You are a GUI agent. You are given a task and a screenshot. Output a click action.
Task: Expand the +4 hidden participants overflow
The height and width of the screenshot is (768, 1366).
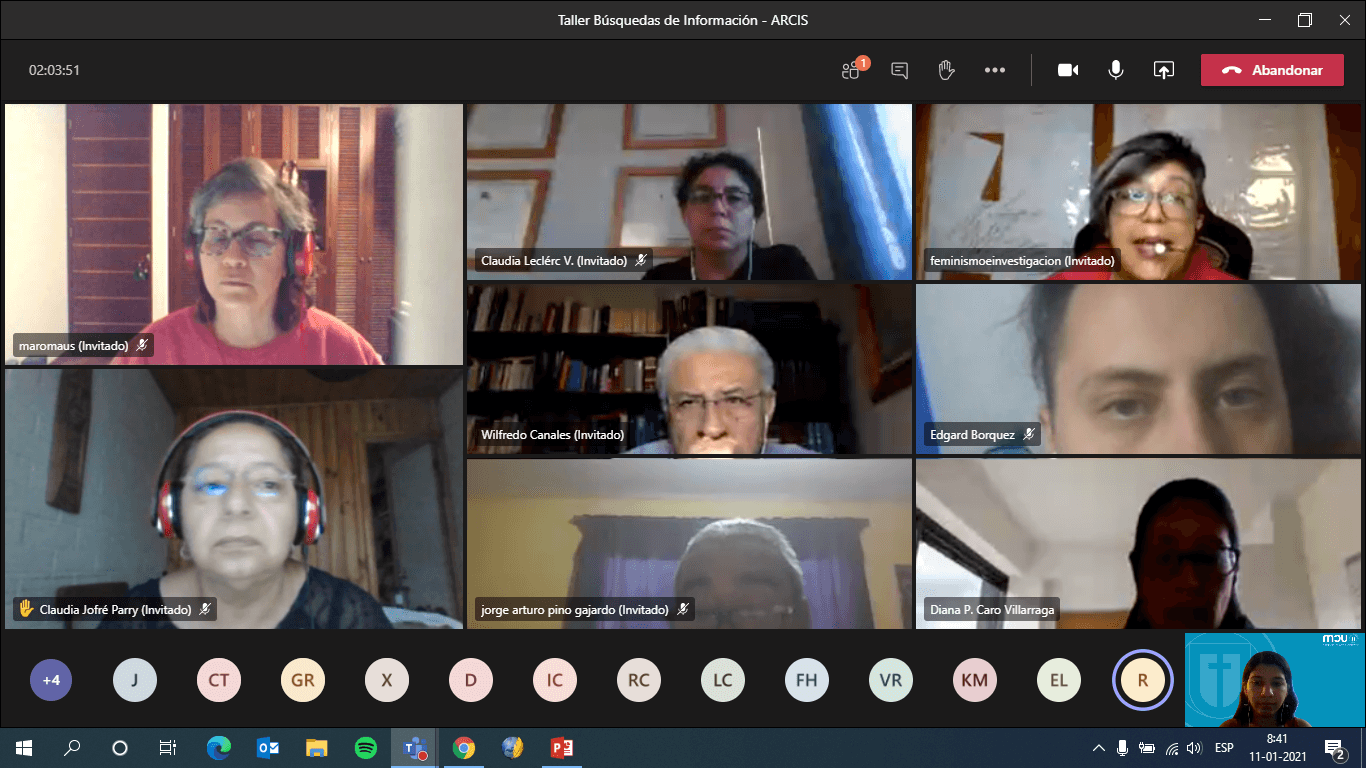51,680
